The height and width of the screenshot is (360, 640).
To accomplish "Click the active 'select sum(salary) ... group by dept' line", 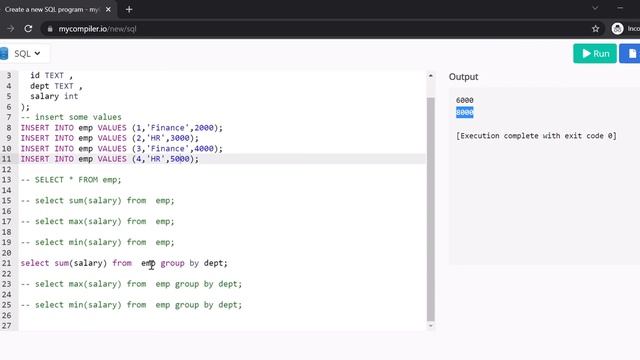I will pyautogui.click(x=124, y=263).
